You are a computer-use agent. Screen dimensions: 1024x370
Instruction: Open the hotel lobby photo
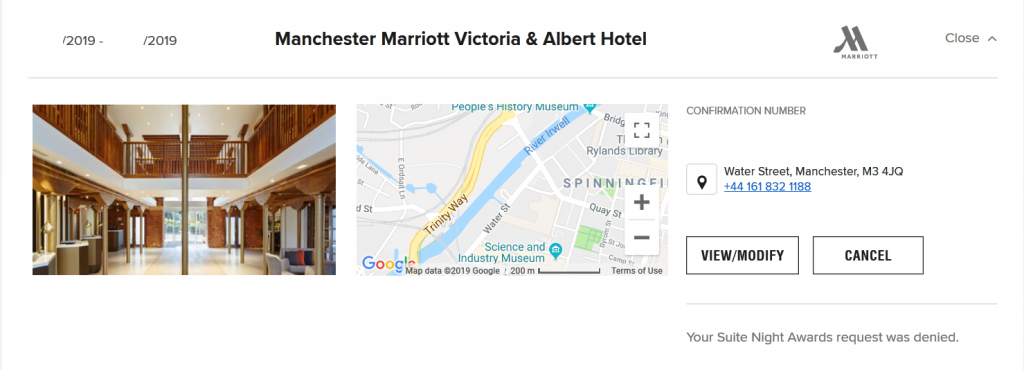tap(184, 189)
